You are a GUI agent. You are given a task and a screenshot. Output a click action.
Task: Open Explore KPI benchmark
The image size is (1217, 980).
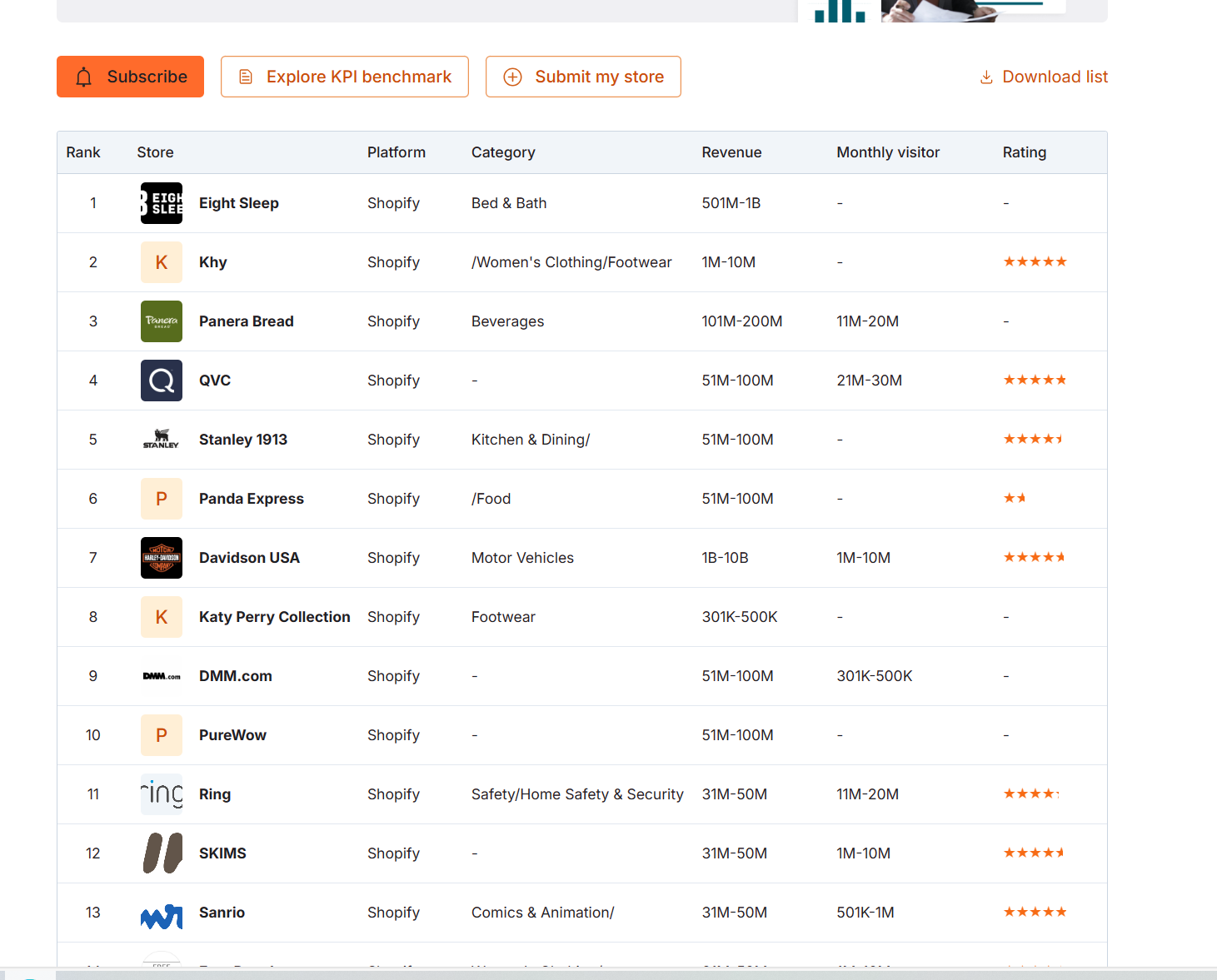[344, 77]
